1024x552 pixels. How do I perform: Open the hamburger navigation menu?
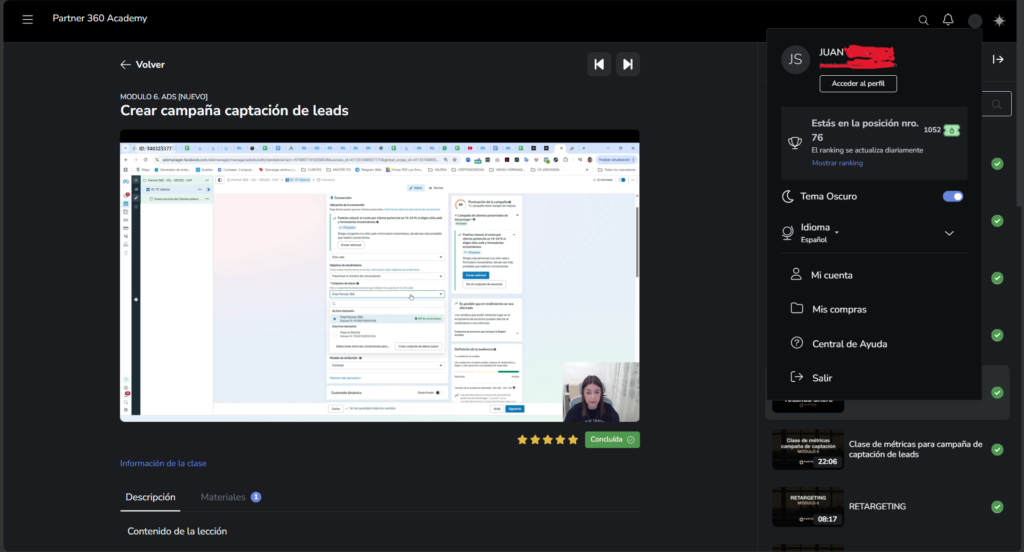(x=27, y=19)
